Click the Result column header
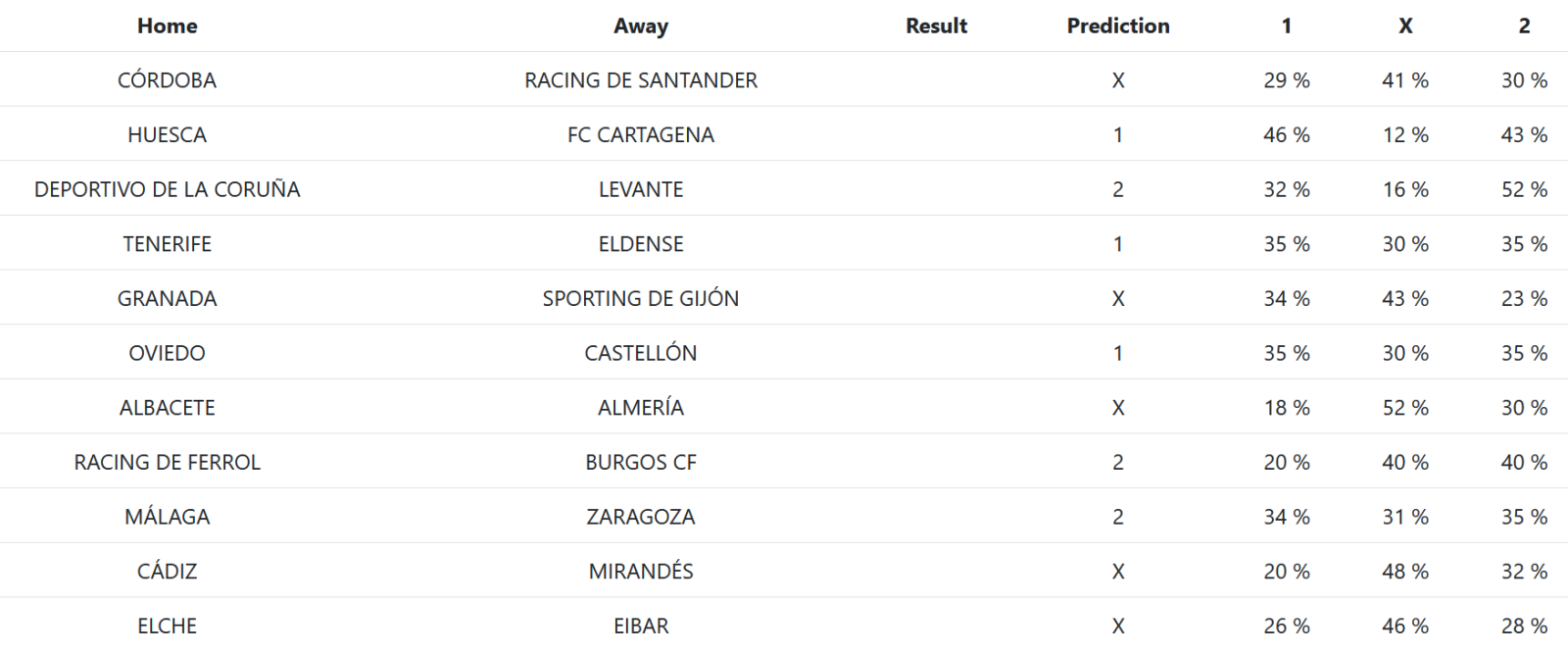Image resolution: width=1568 pixels, height=653 pixels. click(x=936, y=26)
